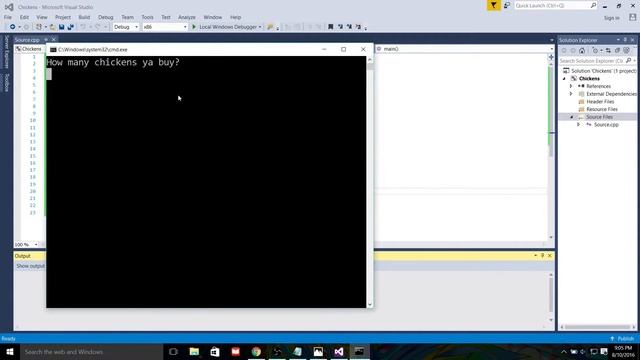
Task: Expand the Source.cpp node
Action: (x=578, y=124)
